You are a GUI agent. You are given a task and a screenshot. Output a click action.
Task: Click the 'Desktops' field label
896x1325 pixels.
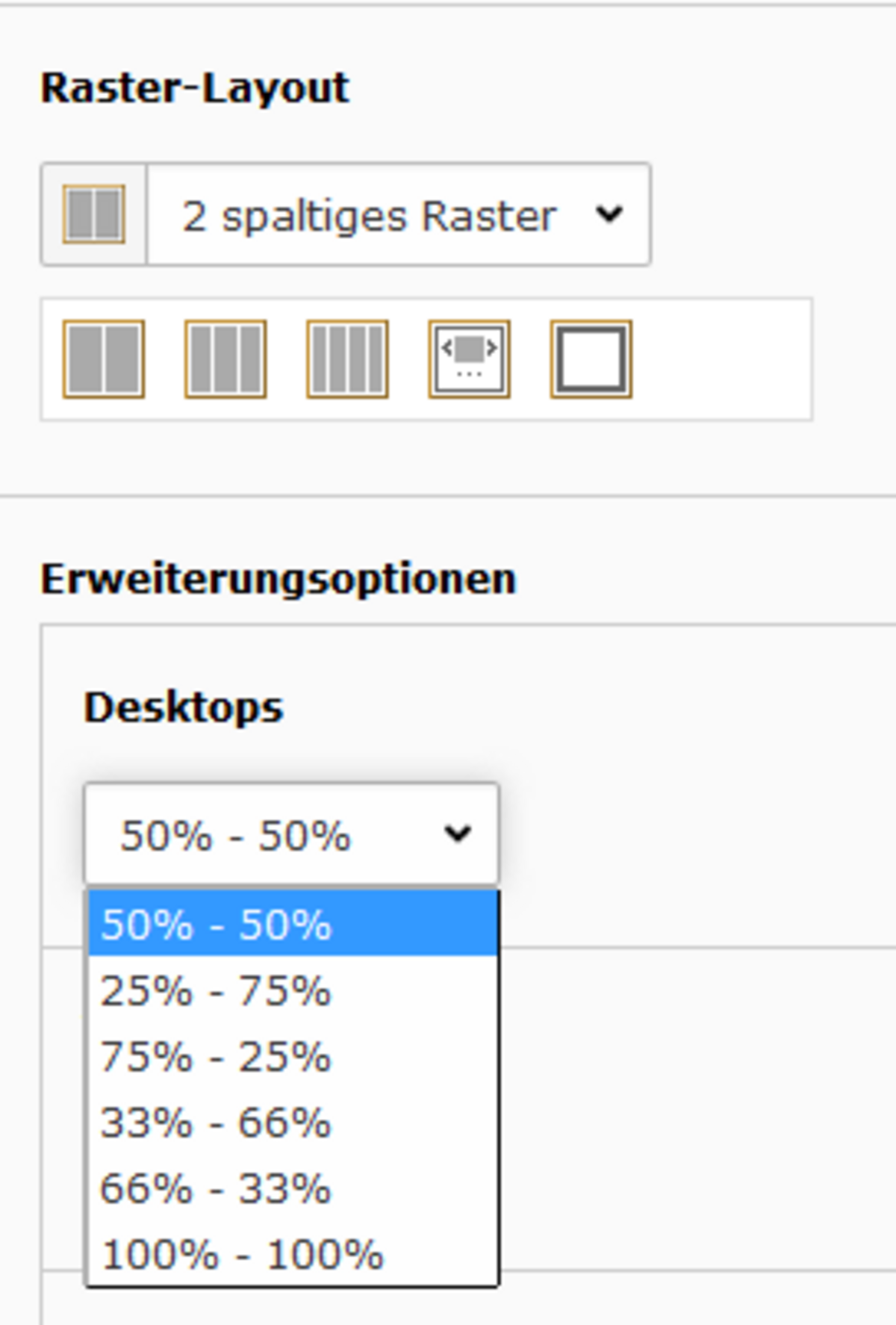pos(184,707)
